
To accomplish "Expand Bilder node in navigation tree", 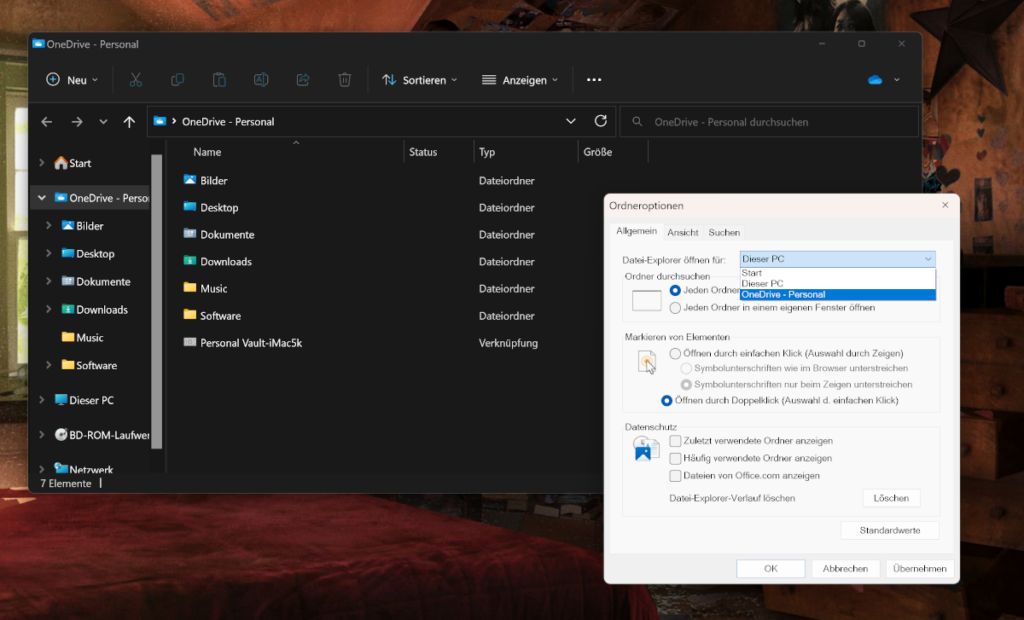I will pyautogui.click(x=48, y=225).
